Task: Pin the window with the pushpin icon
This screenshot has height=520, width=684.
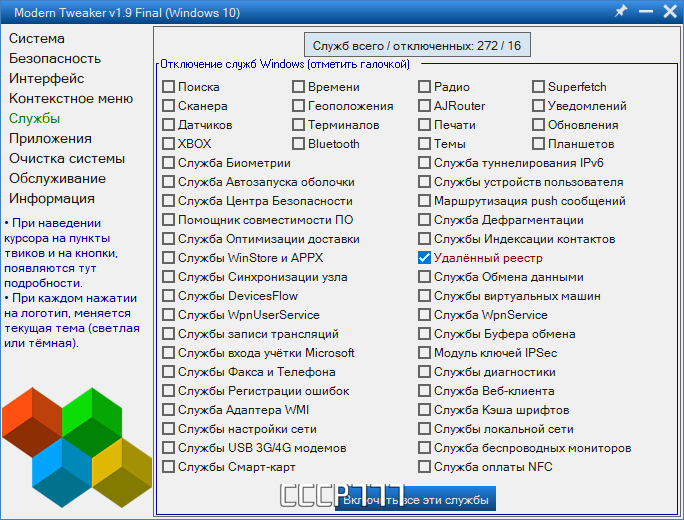Action: (x=620, y=11)
